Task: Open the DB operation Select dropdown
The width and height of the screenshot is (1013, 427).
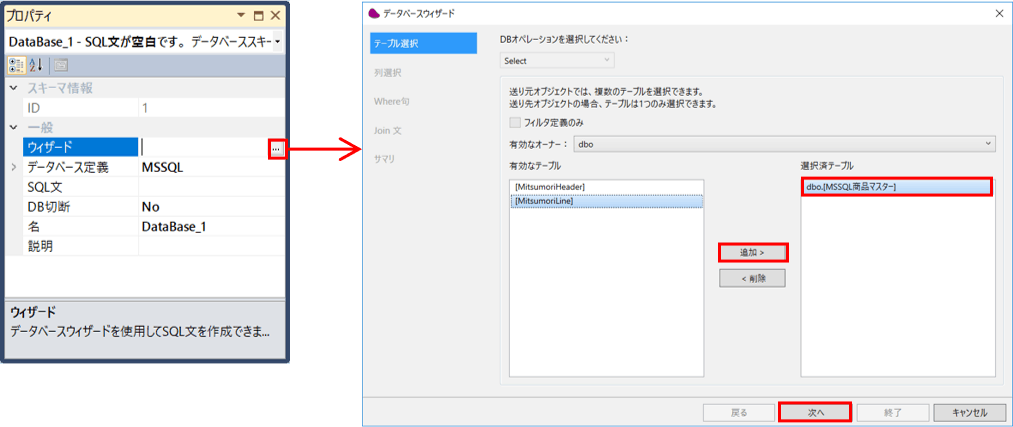Action: (558, 61)
